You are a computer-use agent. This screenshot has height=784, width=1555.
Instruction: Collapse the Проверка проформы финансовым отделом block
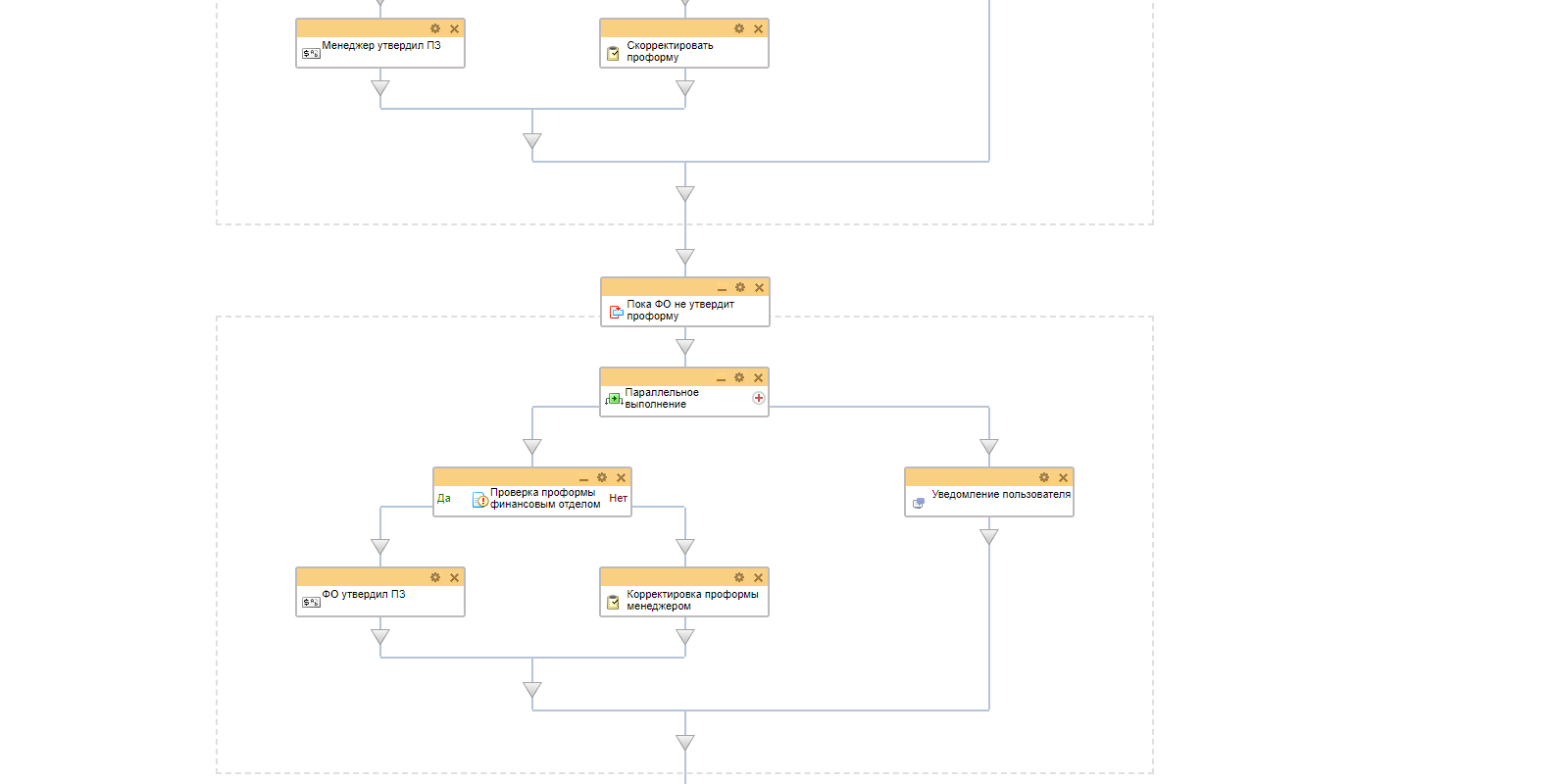click(583, 478)
